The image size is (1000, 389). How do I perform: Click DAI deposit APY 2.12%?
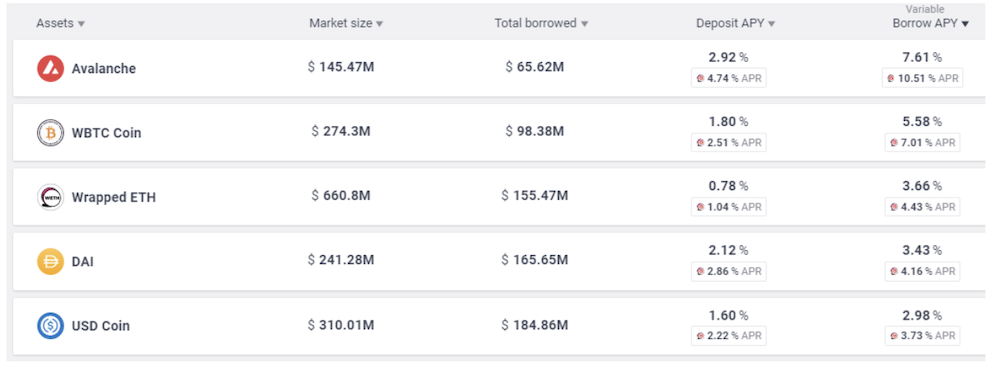[728, 251]
